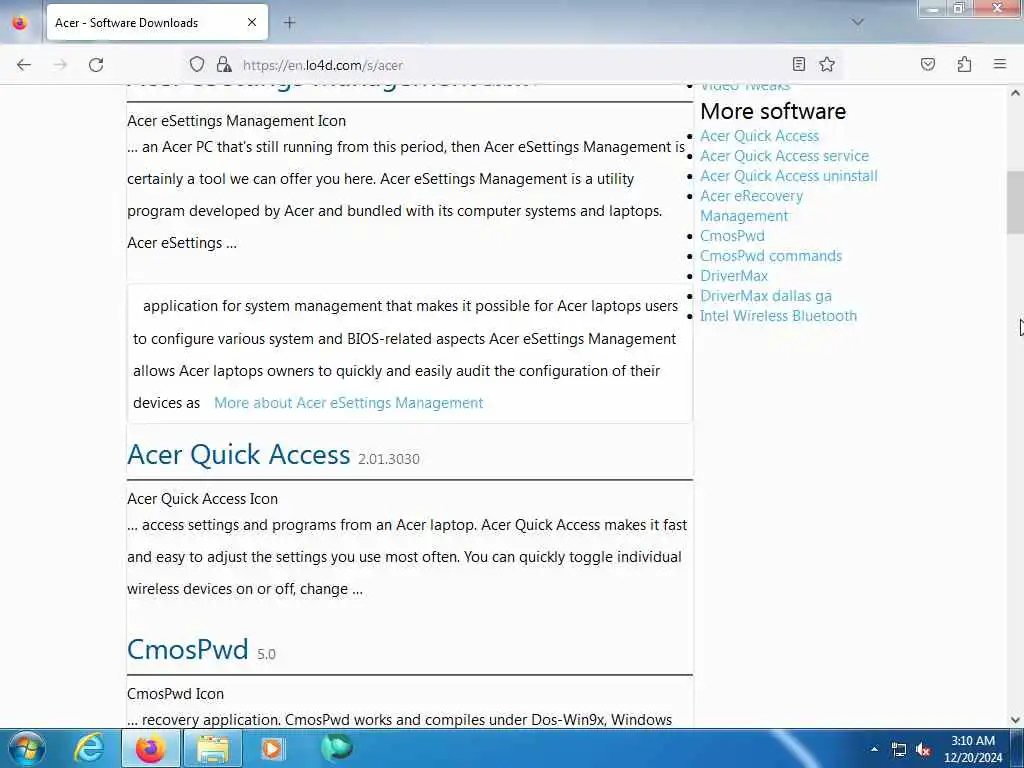View site security padlock details
Image resolution: width=1024 pixels, height=768 pixels.
tap(224, 65)
